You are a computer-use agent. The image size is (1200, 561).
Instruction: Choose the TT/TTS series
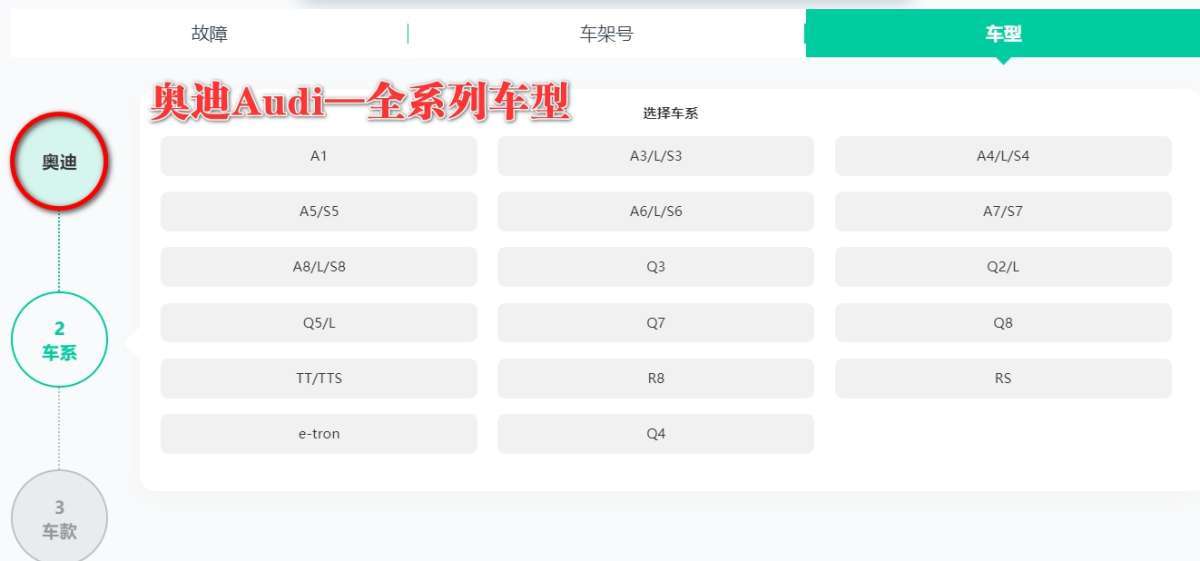(319, 379)
